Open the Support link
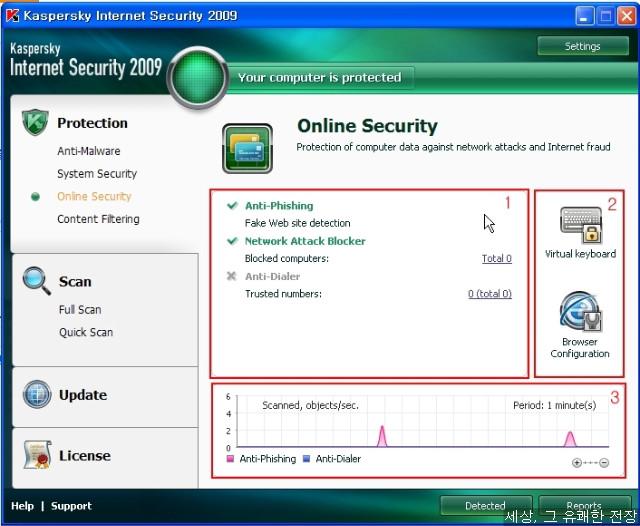Viewport: 640px width, 526px height. [71, 506]
